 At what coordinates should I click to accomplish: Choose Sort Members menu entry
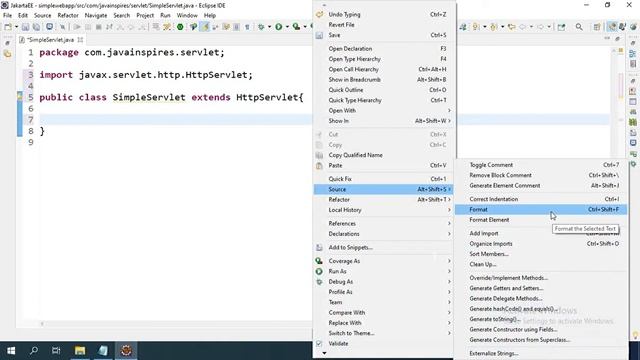(541, 254)
